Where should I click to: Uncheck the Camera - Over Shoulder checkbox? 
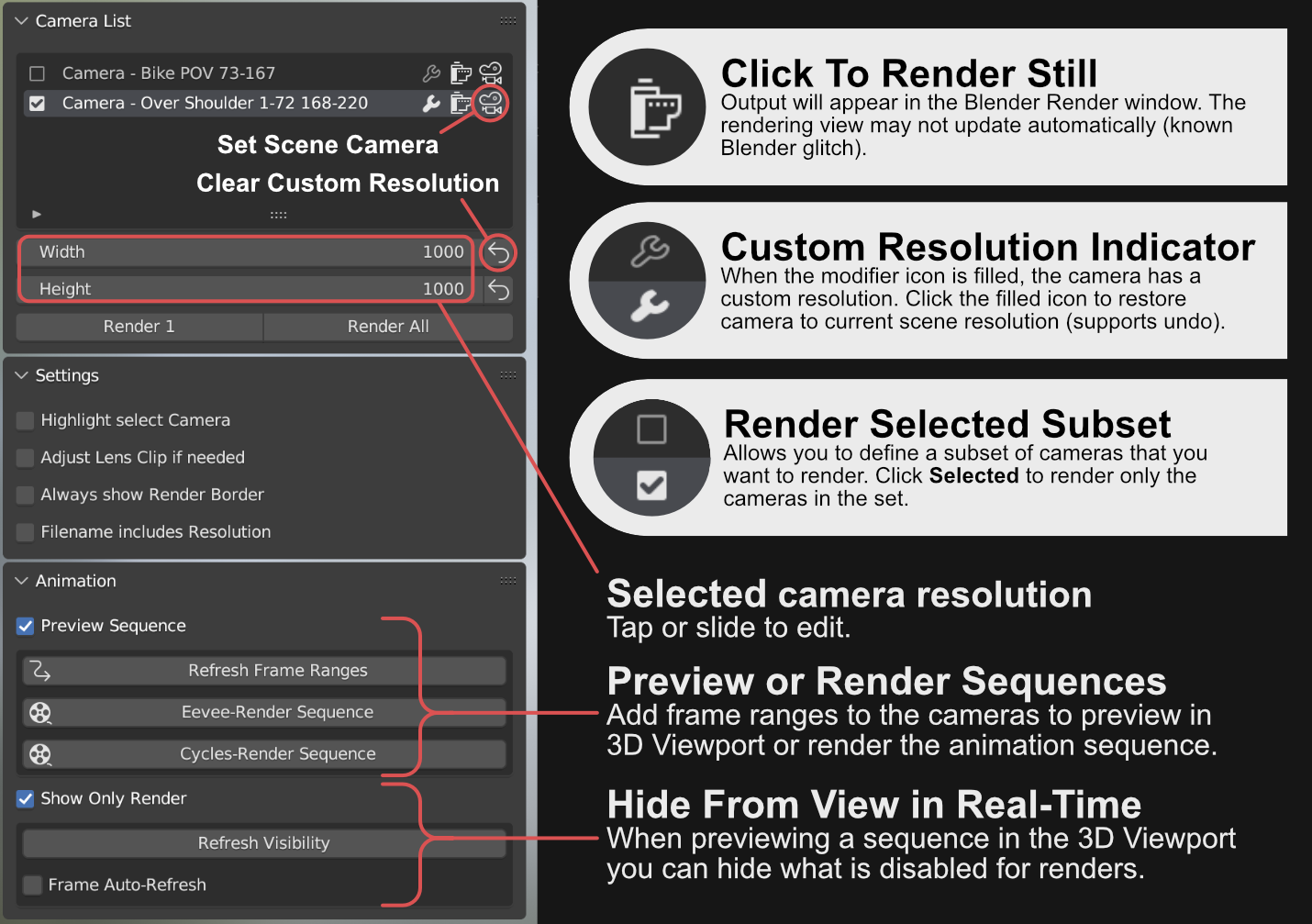(x=38, y=104)
